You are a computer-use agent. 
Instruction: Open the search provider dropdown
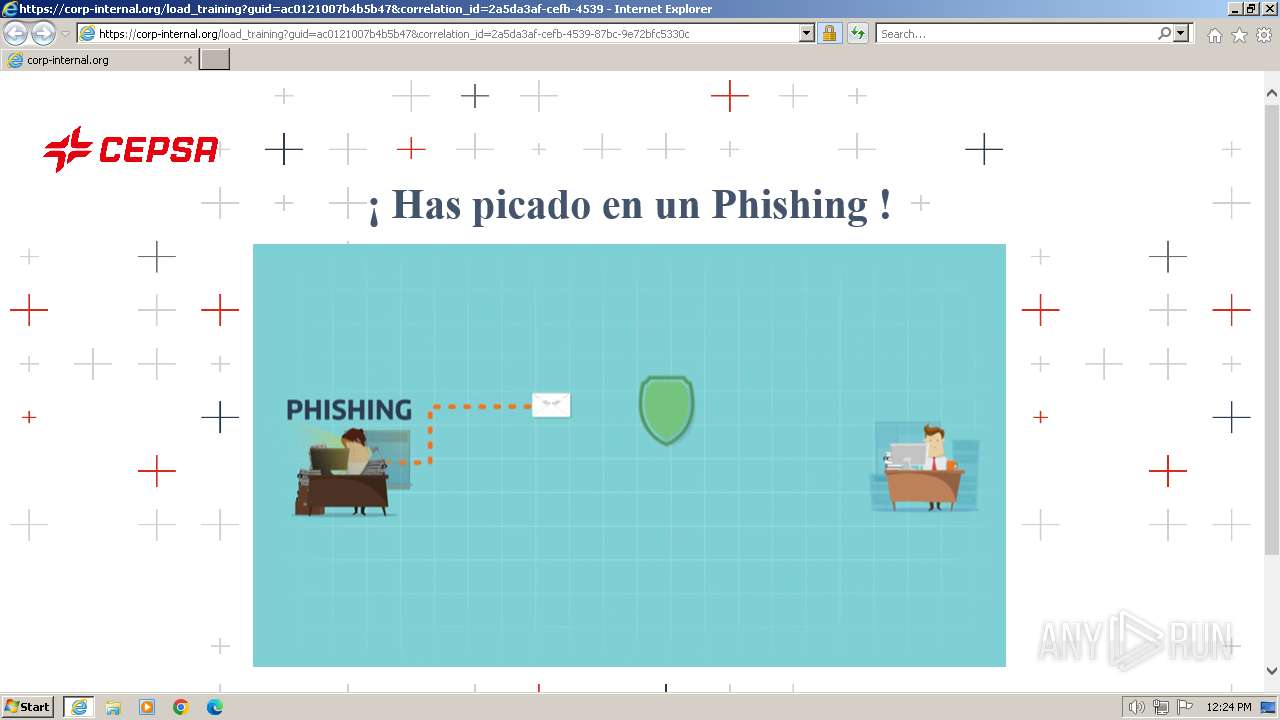[x=1182, y=33]
